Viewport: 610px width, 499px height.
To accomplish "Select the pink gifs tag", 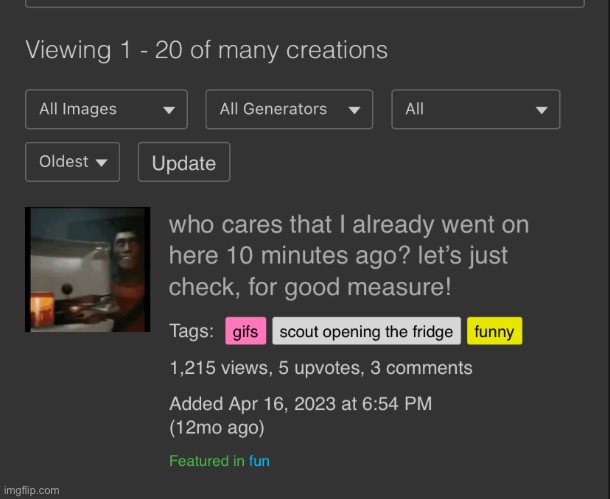I will 245,331.
